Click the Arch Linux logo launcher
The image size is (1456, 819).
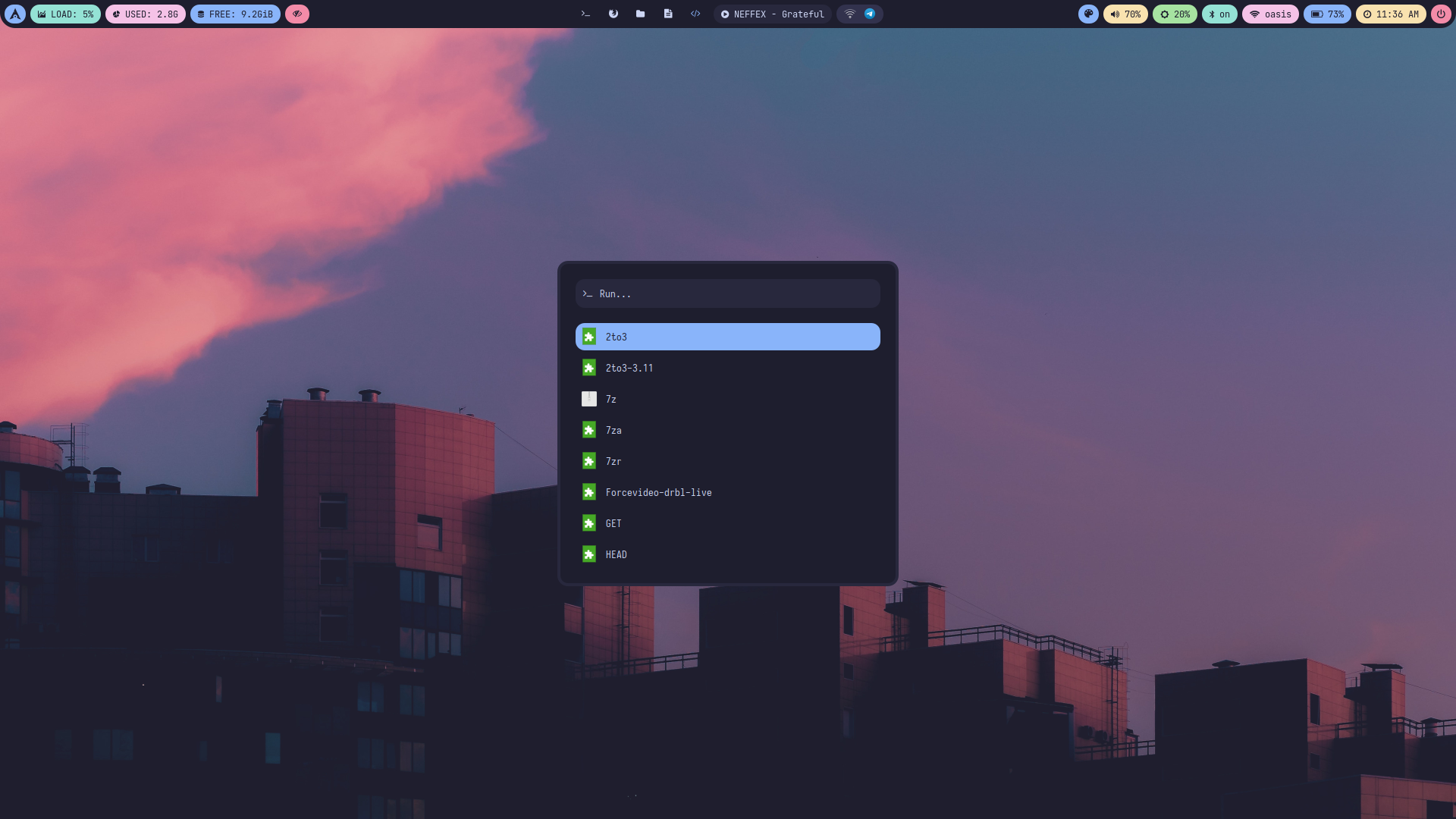click(14, 14)
